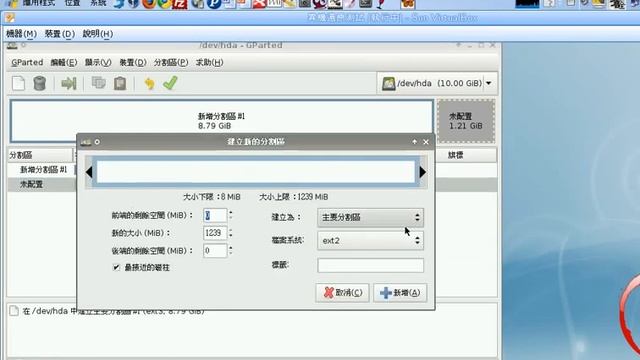Open the VirtualBox Machine (M) menu
This screenshot has width=640, height=360.
tap(21, 34)
